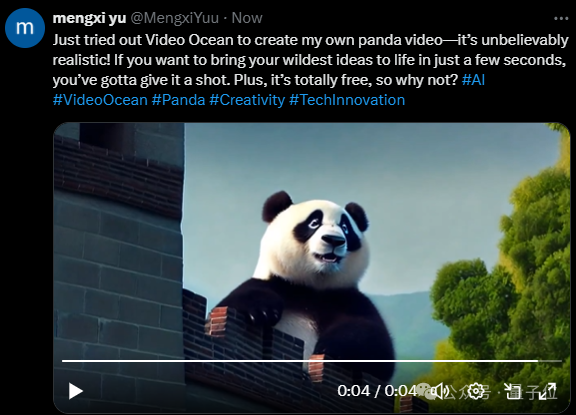This screenshot has width=576, height=415.
Task: Mute the video with the speaker icon
Action: click(x=439, y=391)
